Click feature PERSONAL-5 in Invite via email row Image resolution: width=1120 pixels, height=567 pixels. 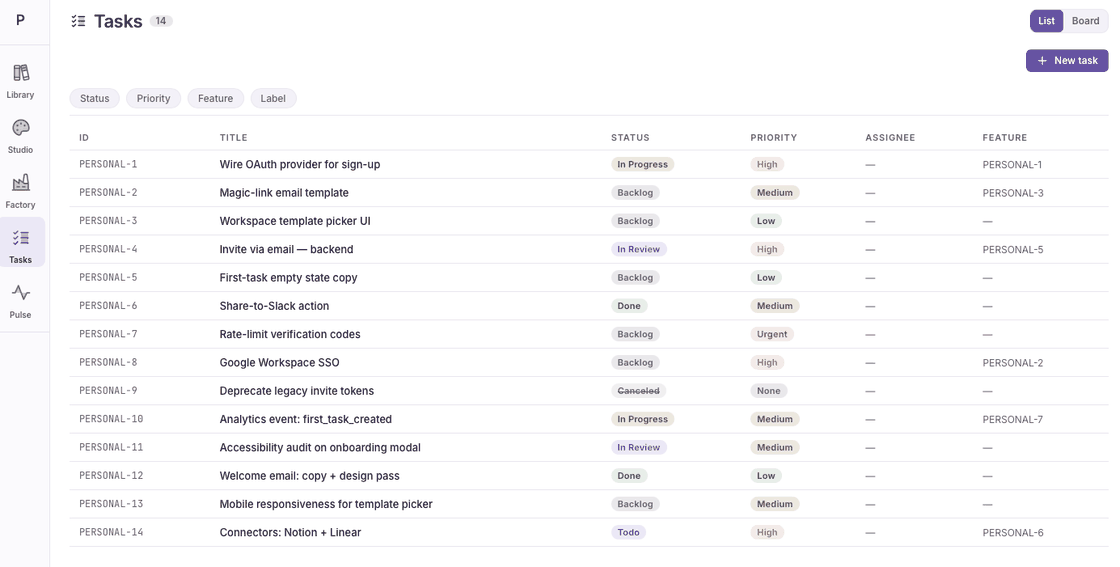click(x=1013, y=249)
